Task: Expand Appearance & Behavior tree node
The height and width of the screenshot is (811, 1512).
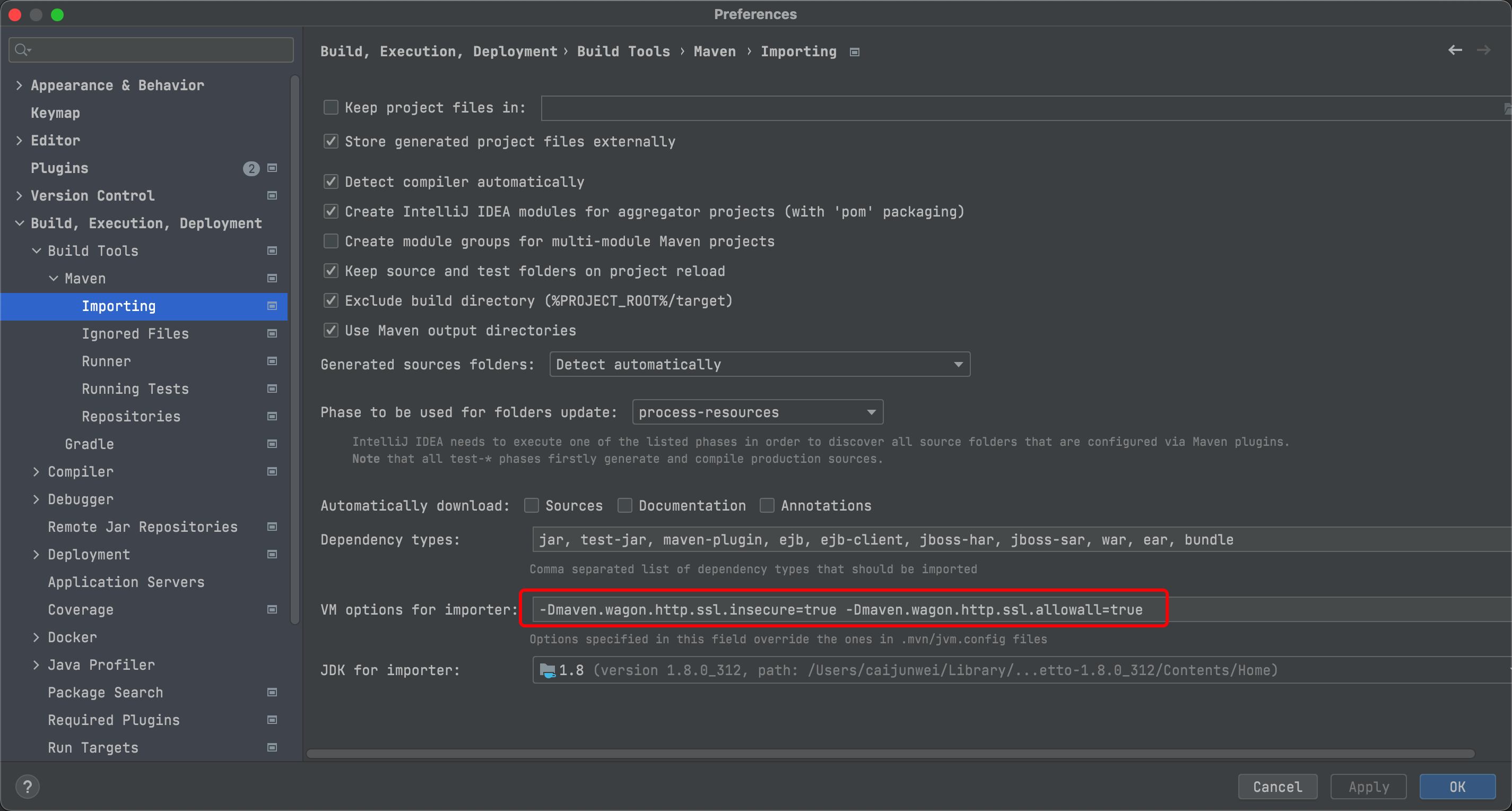Action: 20,85
